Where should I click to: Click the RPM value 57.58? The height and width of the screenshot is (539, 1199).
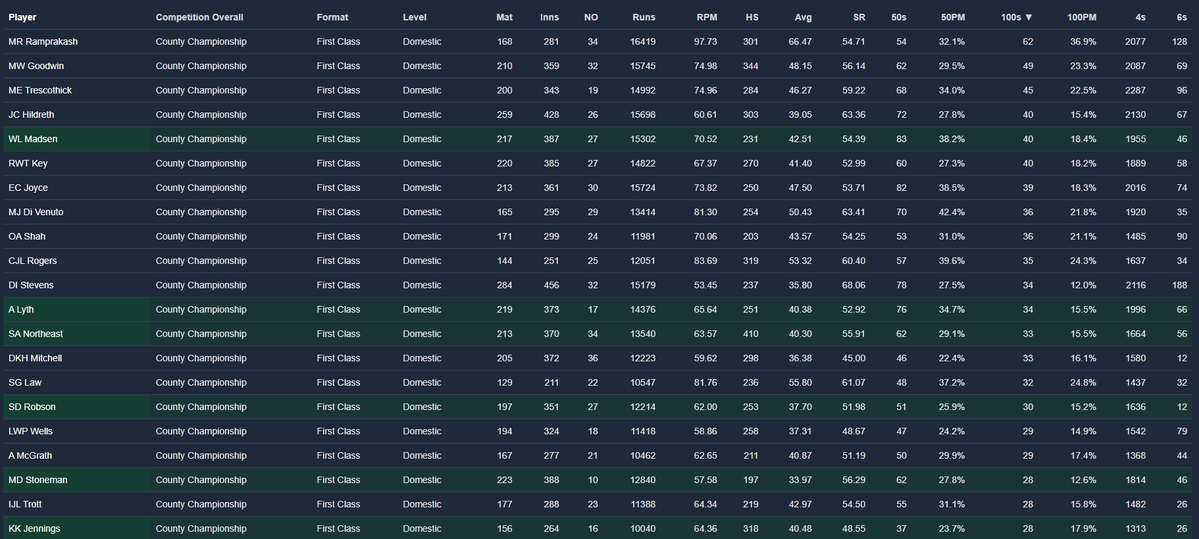(705, 480)
